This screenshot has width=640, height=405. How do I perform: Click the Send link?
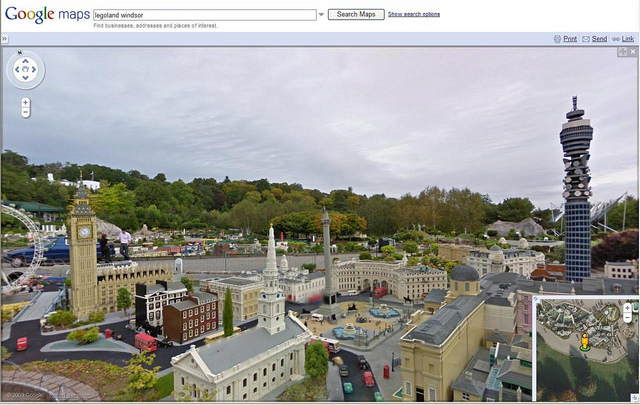tap(598, 39)
